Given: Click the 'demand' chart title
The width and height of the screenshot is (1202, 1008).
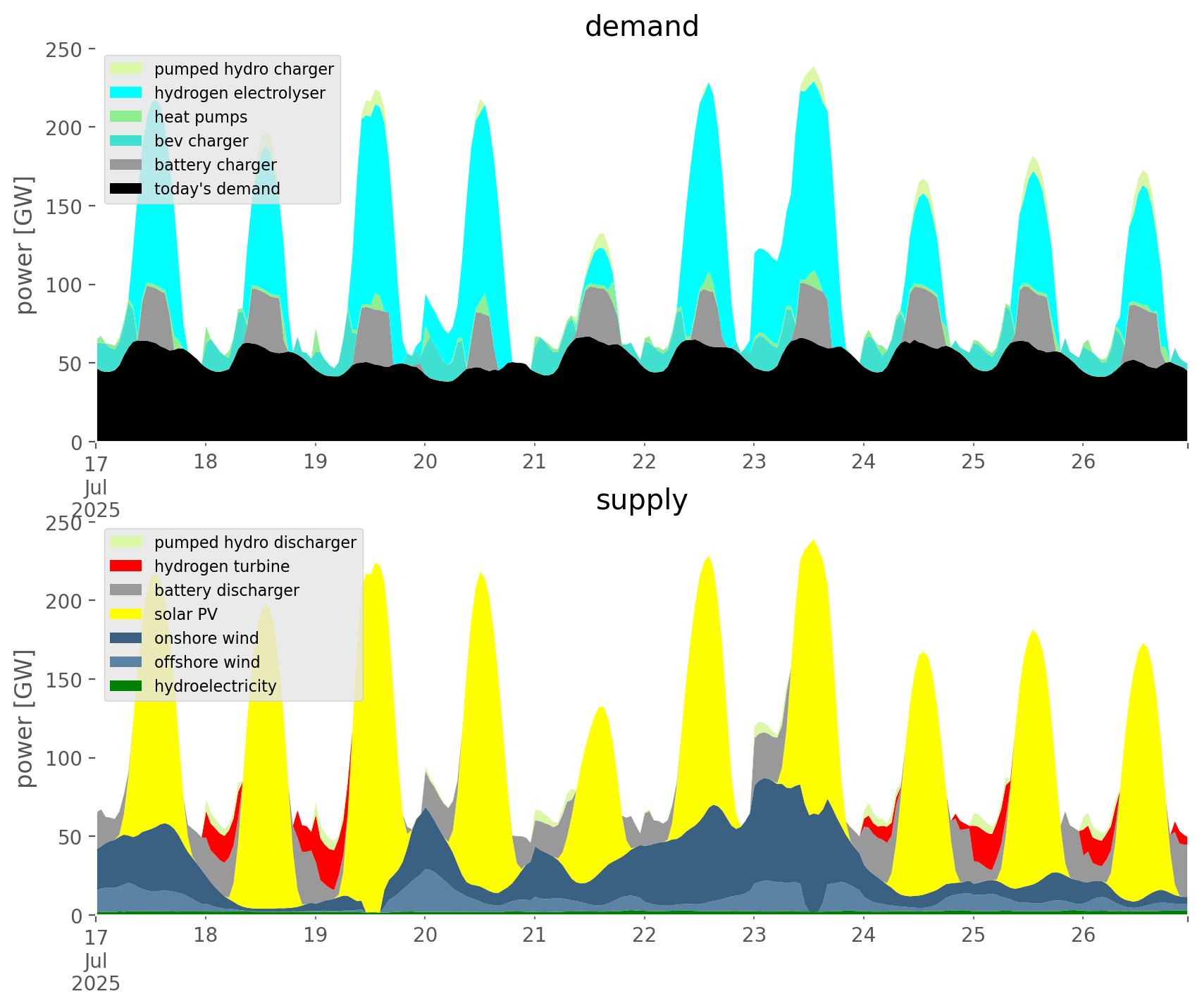Looking at the screenshot, I should [x=642, y=27].
